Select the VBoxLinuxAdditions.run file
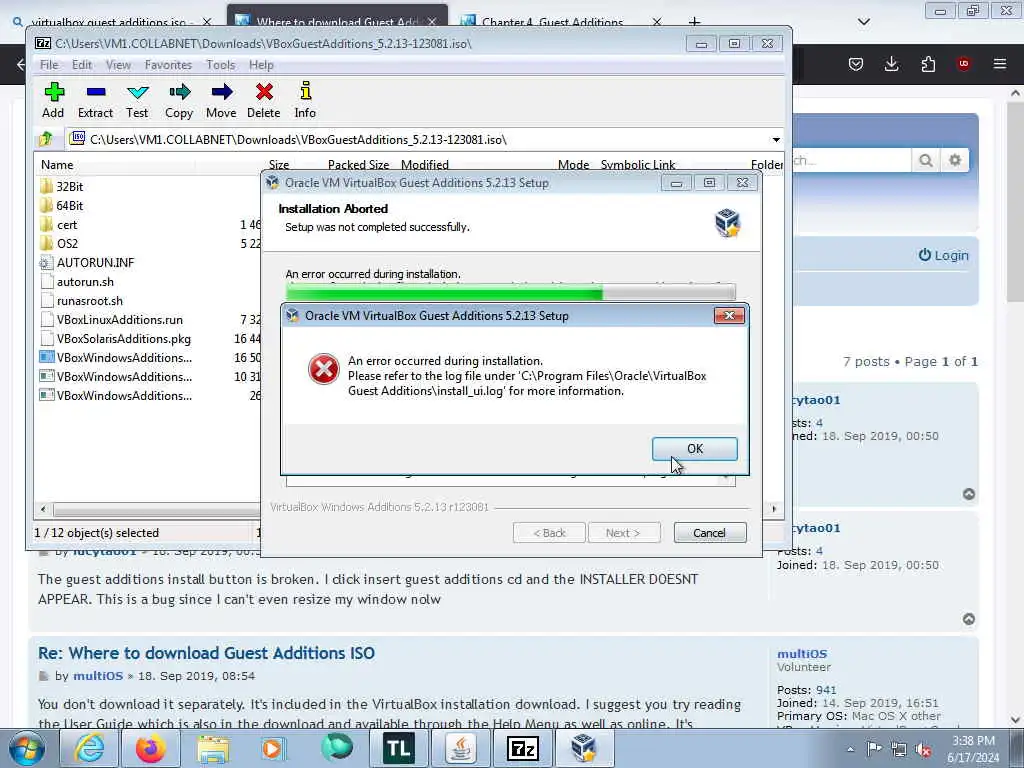 pyautogui.click(x=112, y=319)
